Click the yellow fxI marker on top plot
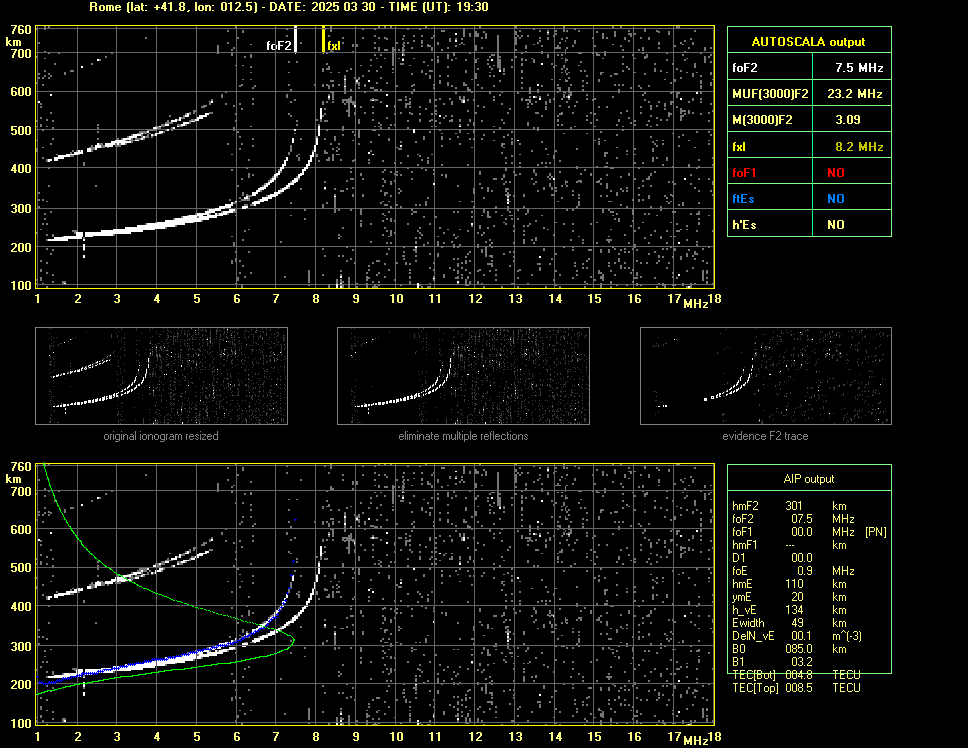The image size is (968, 748). [x=323, y=39]
